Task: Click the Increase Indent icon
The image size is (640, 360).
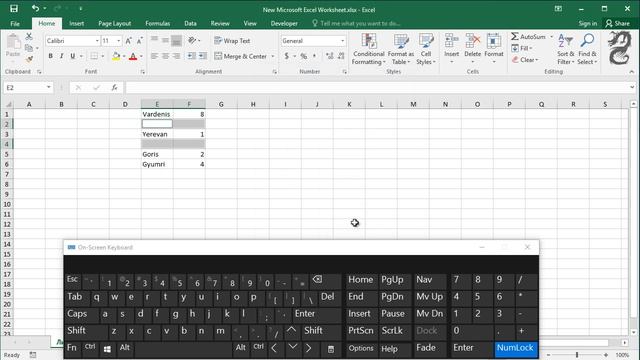Action: point(202,56)
